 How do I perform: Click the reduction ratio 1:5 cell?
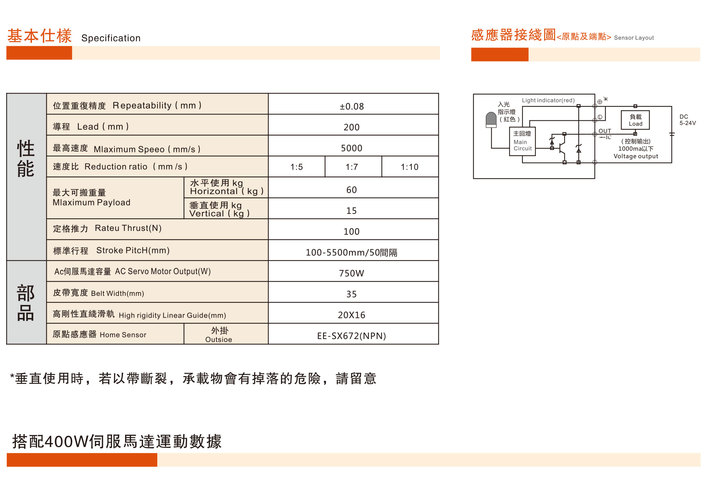[x=297, y=167]
